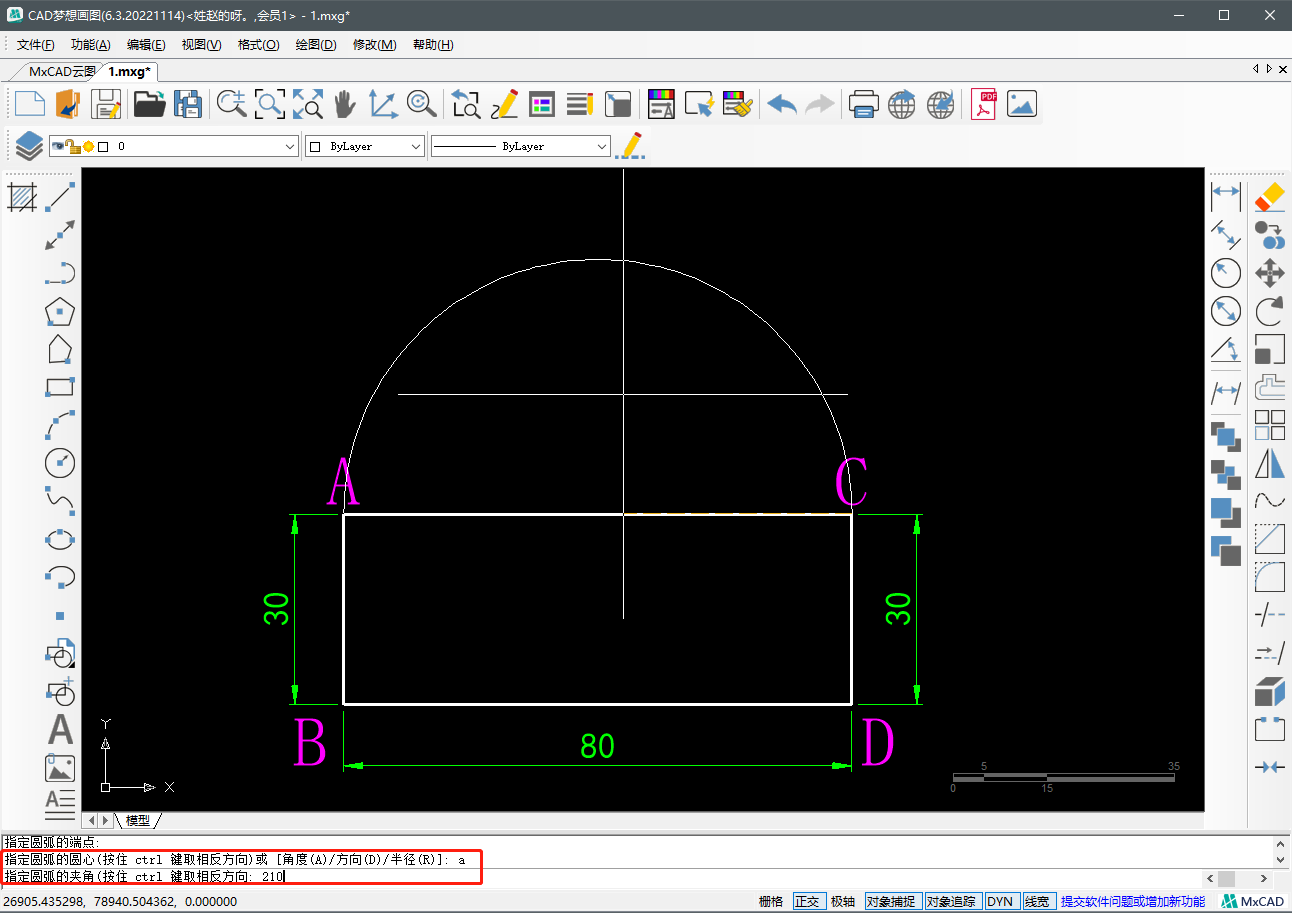Toggle 正交 ortho mode

[807, 901]
